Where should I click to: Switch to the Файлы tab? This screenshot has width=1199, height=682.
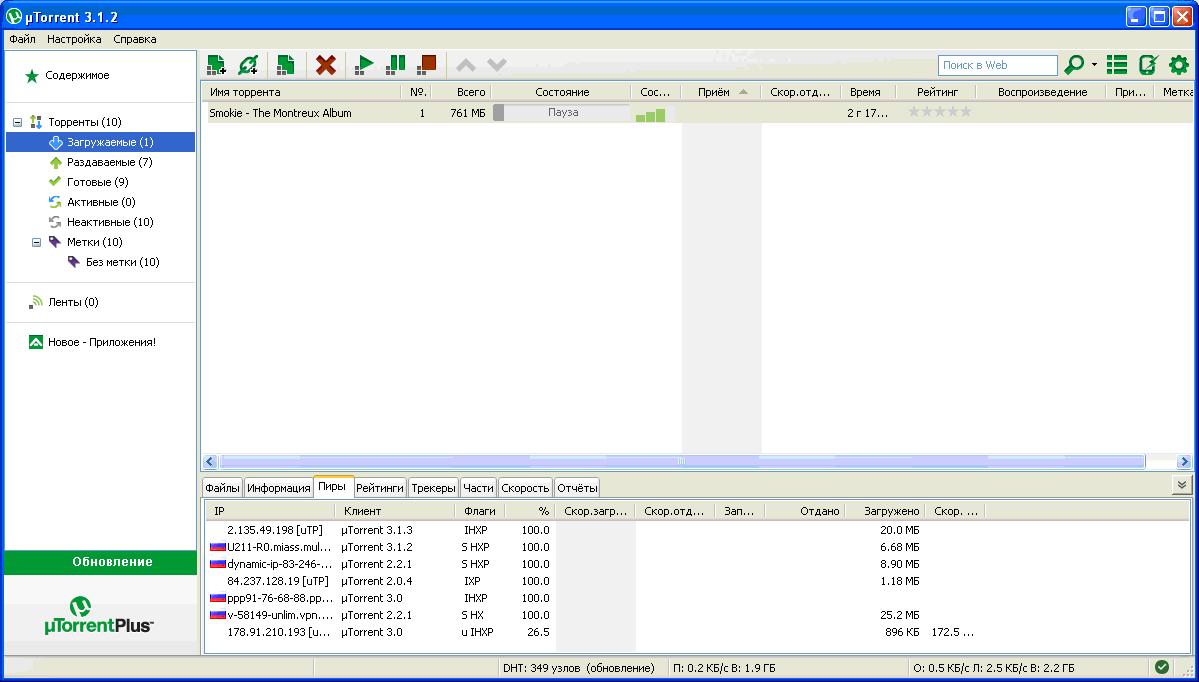click(223, 488)
